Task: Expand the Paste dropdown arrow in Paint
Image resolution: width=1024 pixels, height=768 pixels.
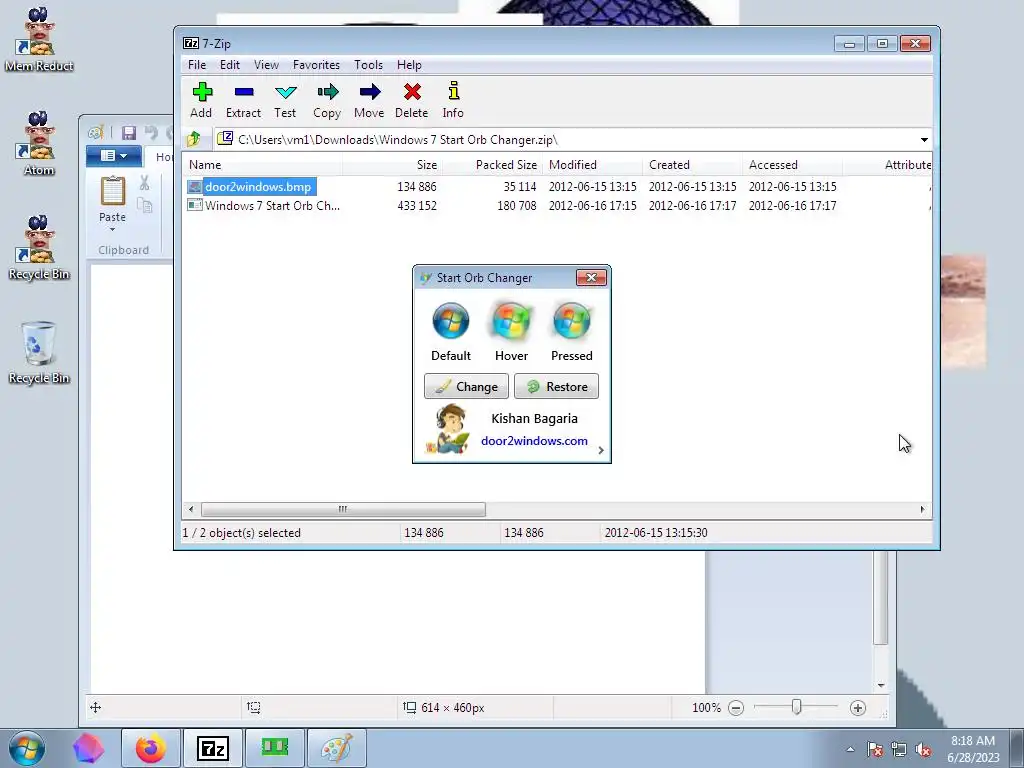Action: [x=112, y=230]
